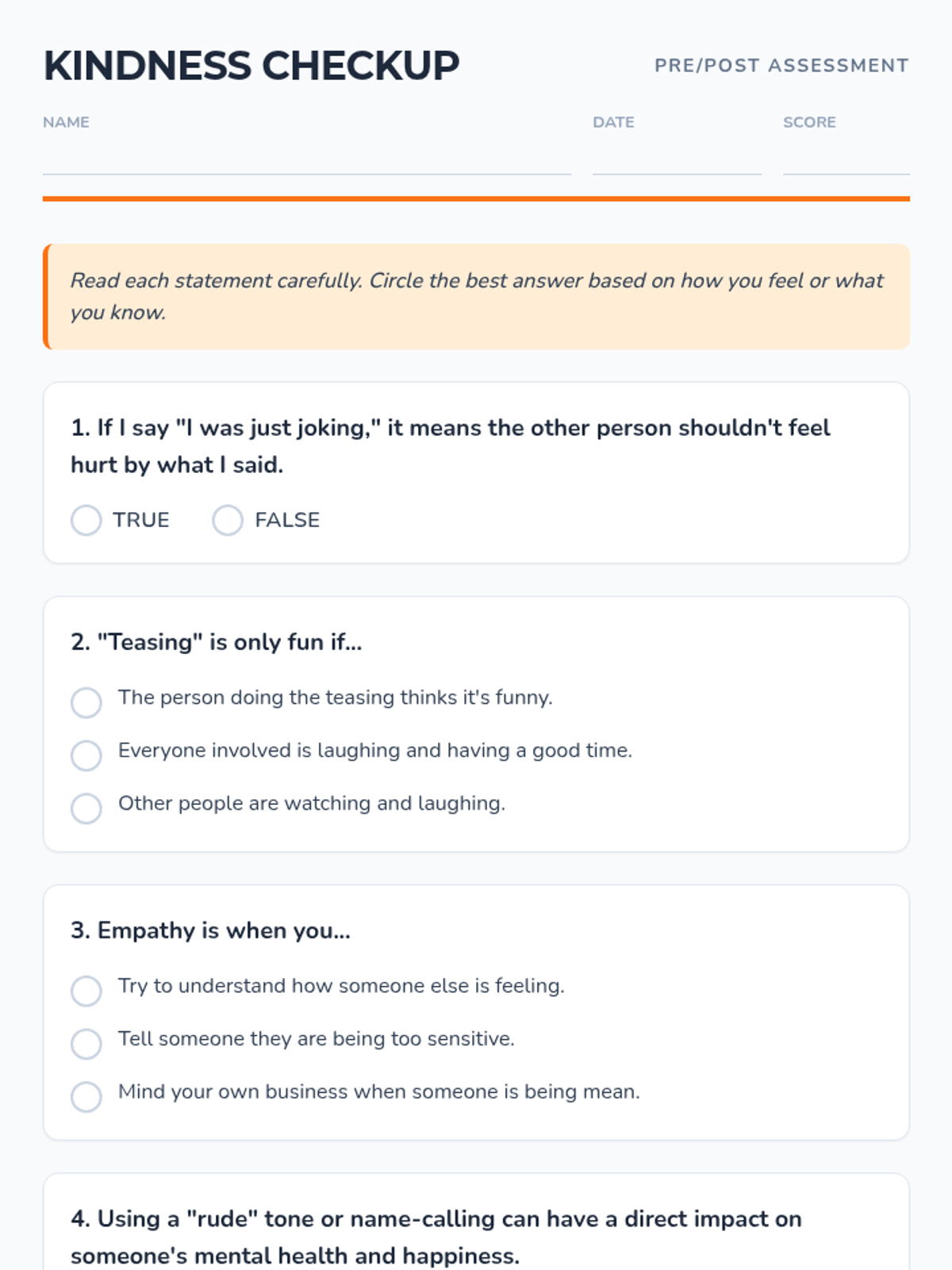Click the FALSE label text
Image resolution: width=952 pixels, height=1270 pixels.
(287, 521)
